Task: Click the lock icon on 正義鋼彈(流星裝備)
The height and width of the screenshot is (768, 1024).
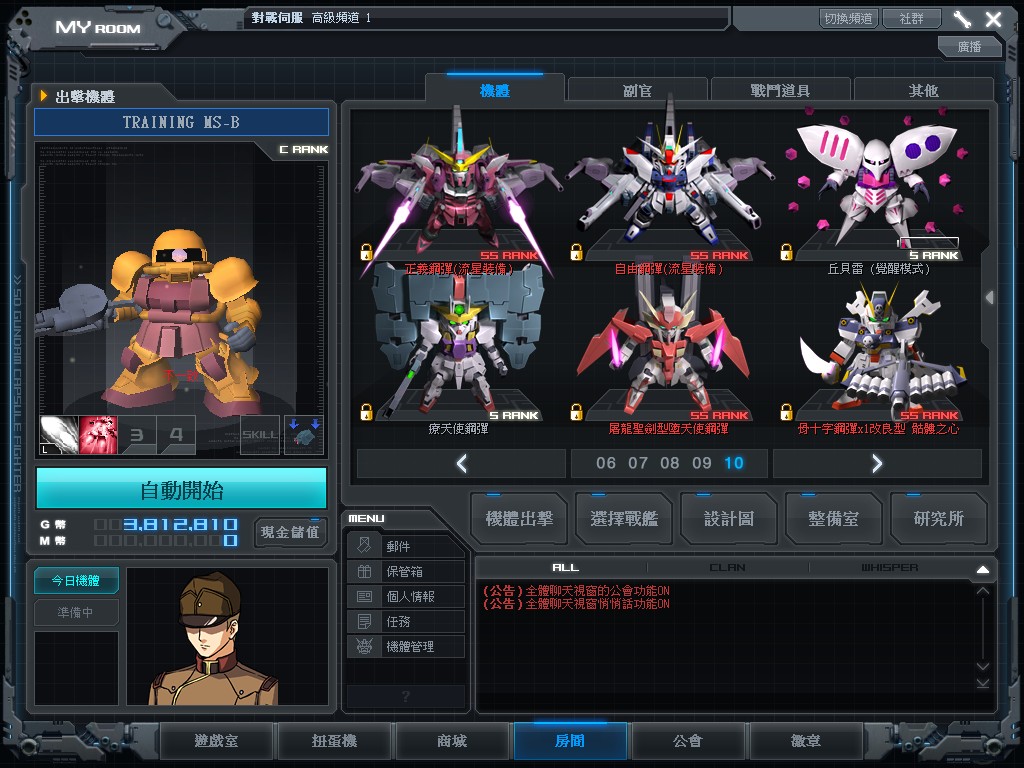Action: 366,252
